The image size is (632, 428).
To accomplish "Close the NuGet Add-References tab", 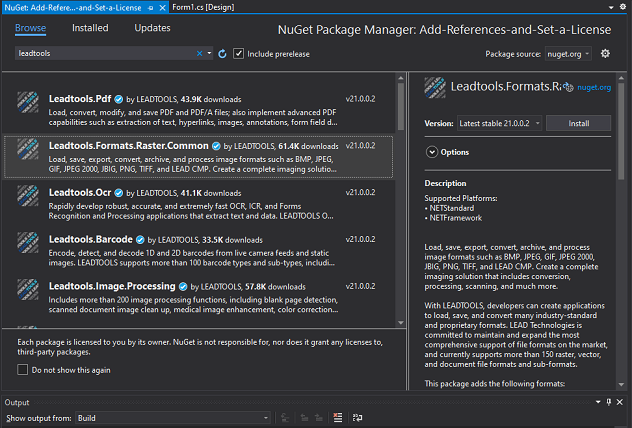I will coord(162,8).
